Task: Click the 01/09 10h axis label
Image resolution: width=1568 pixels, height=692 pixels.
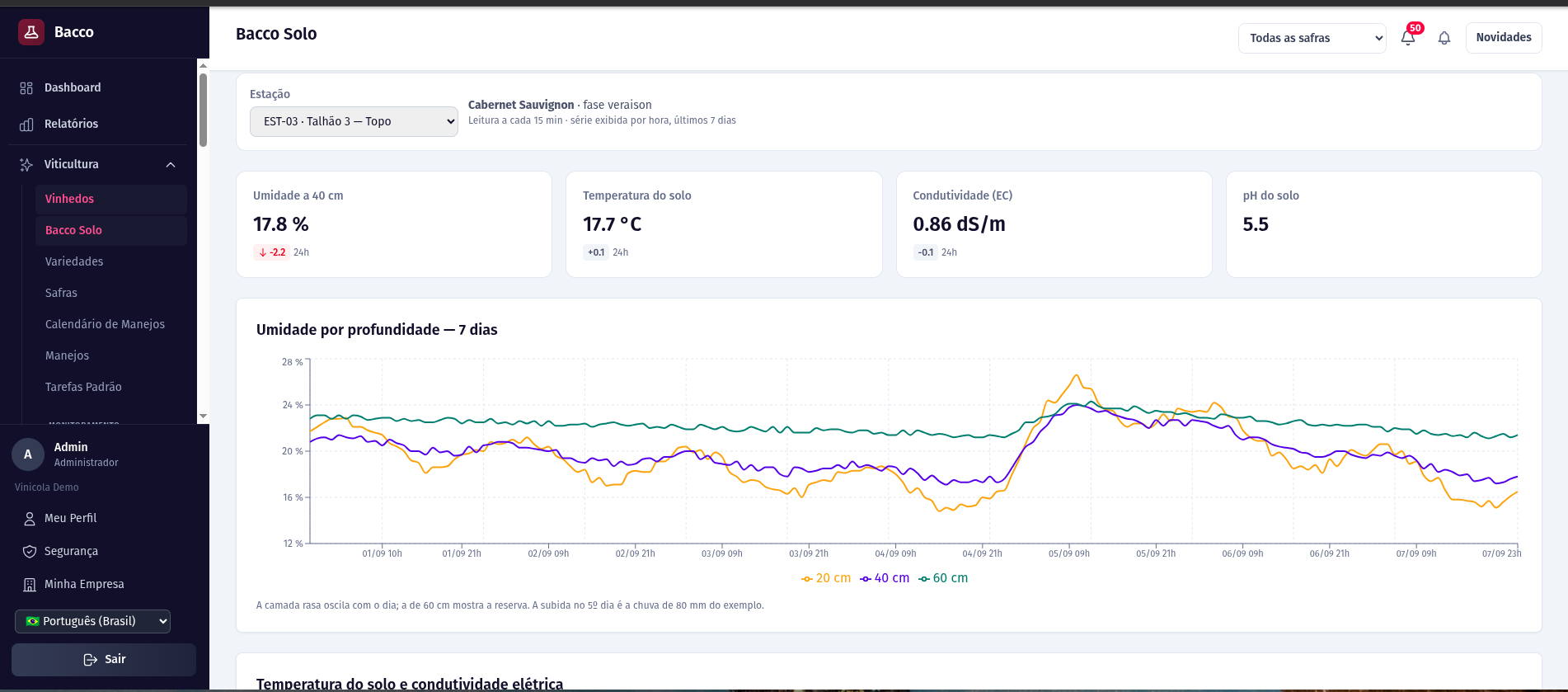Action: [383, 553]
